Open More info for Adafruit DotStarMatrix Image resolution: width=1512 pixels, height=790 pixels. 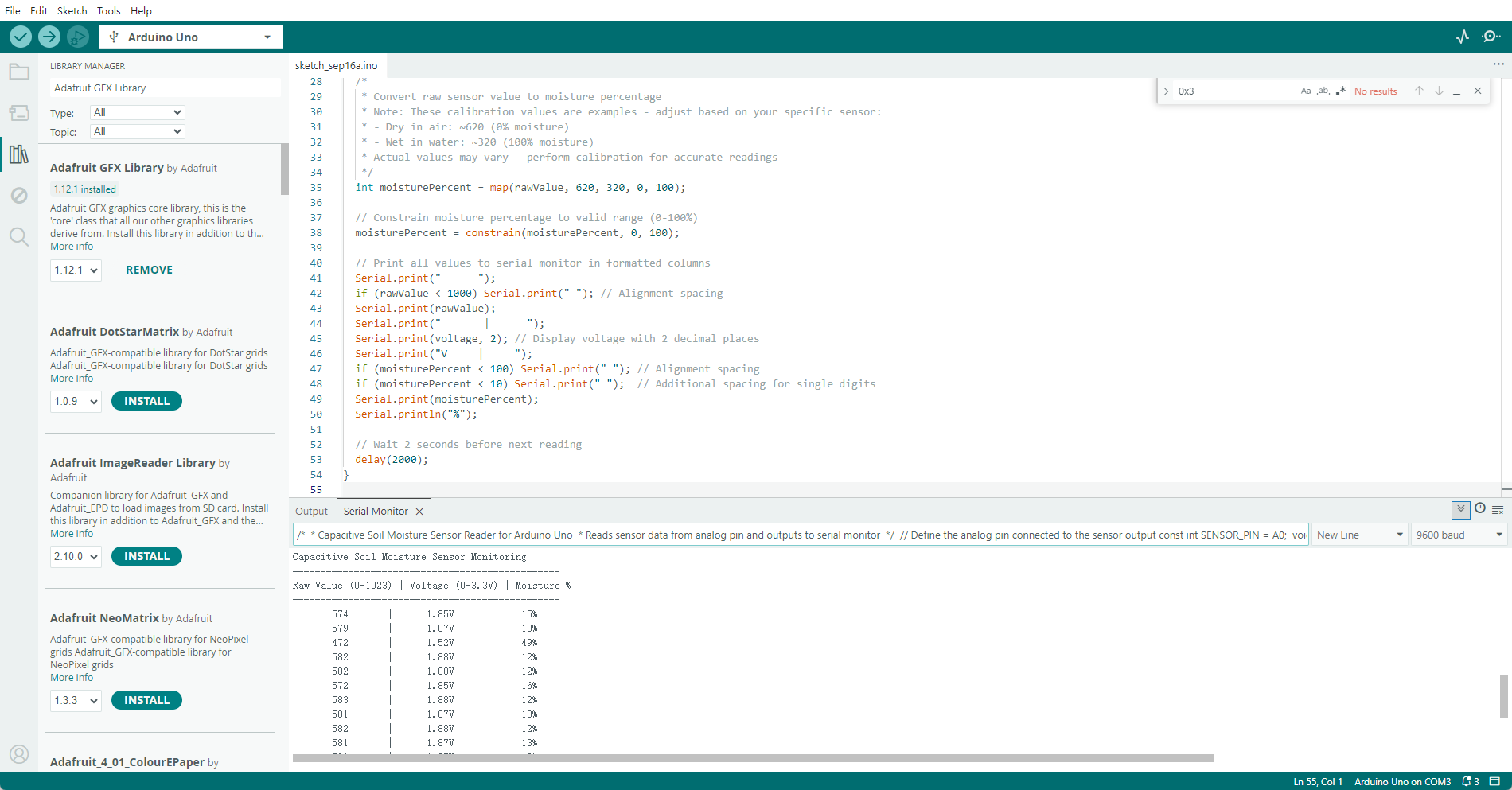72,379
